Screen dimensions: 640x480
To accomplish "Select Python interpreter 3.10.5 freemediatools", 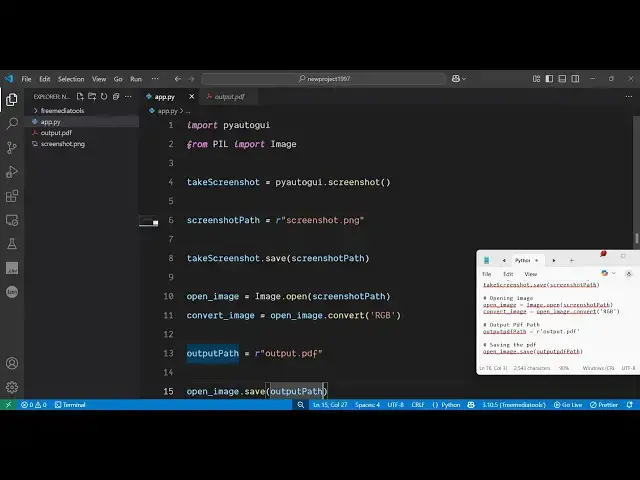I will point(514,404).
